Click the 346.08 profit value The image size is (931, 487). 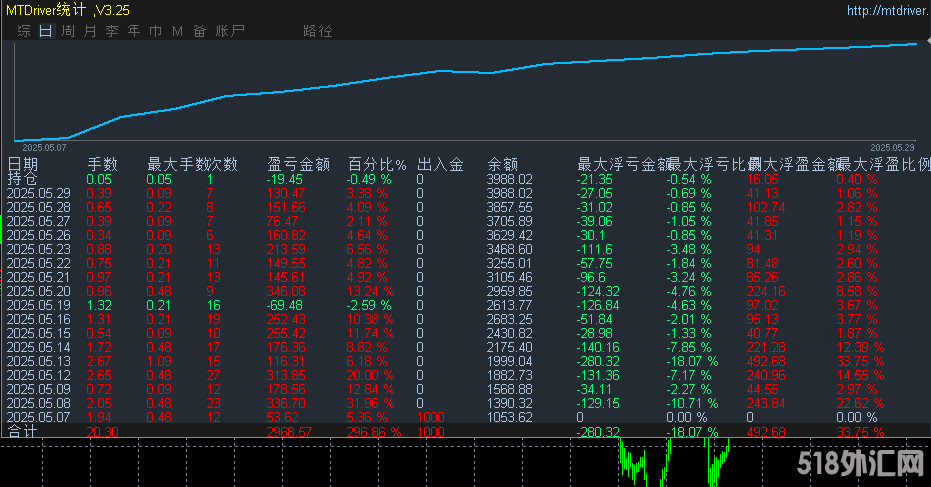[x=286, y=291]
